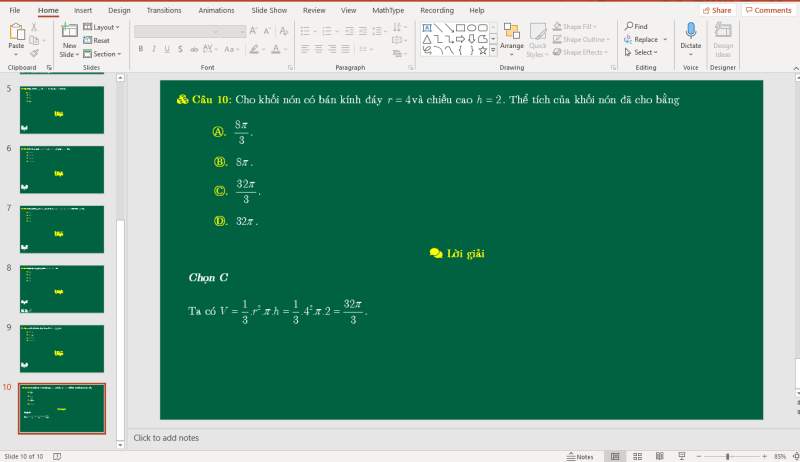Click the New Slide icon
Viewport: 800px width, 462px height.
[69, 31]
